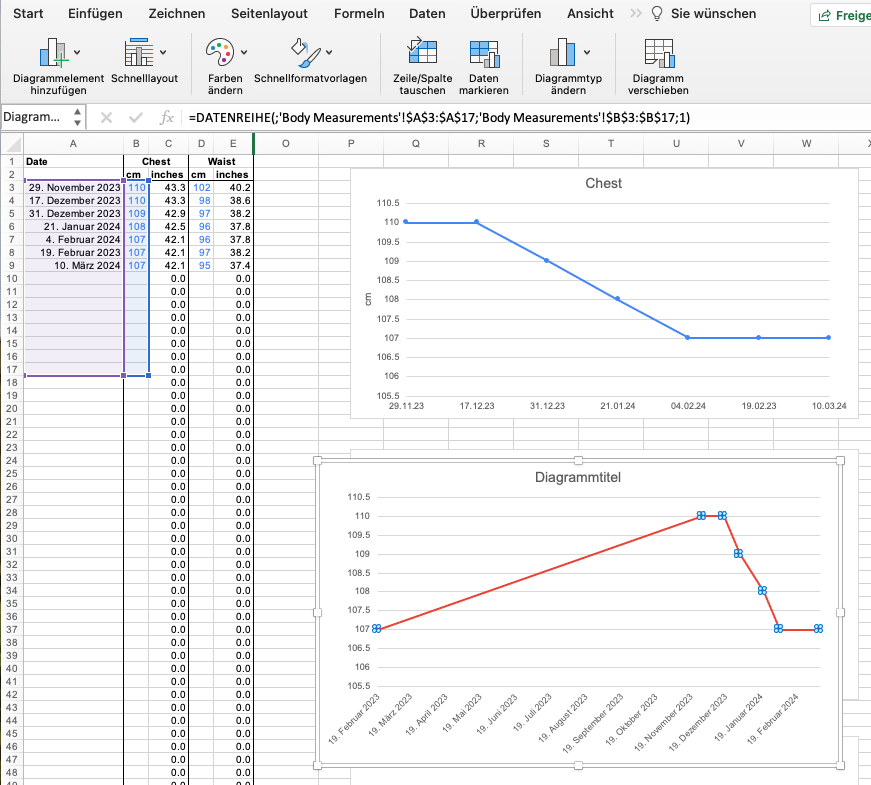Open the Formeln menu
Screen dimensions: 871x785
point(359,14)
